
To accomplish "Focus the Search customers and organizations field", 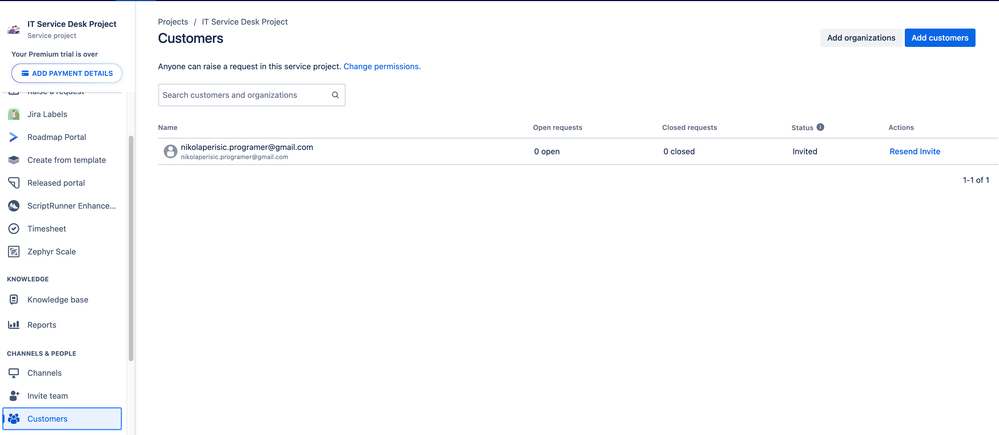I will coord(252,95).
